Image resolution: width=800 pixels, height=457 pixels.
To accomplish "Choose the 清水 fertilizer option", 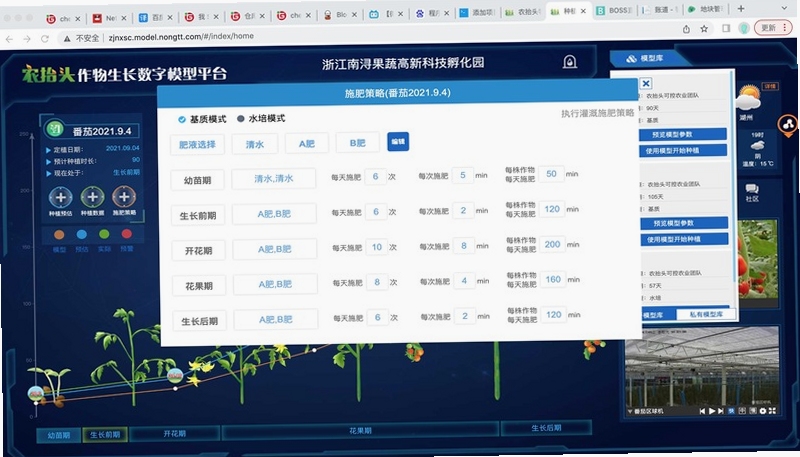I will [x=255, y=144].
